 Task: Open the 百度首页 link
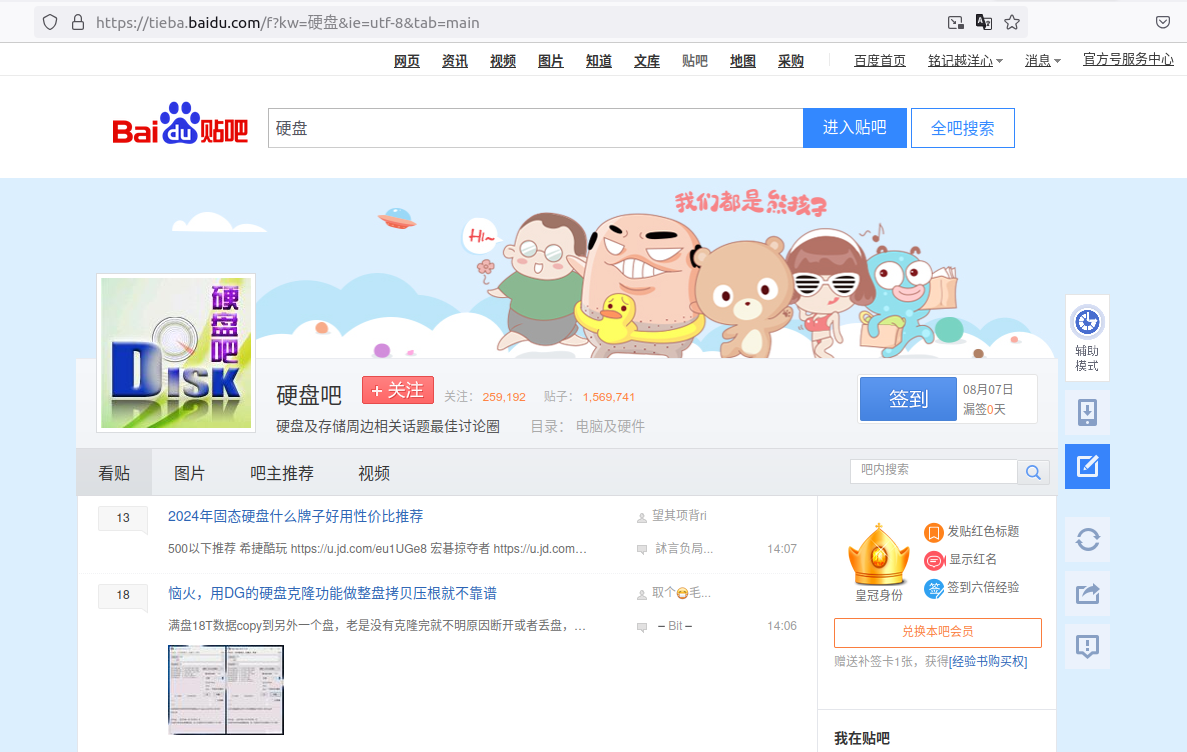point(880,61)
